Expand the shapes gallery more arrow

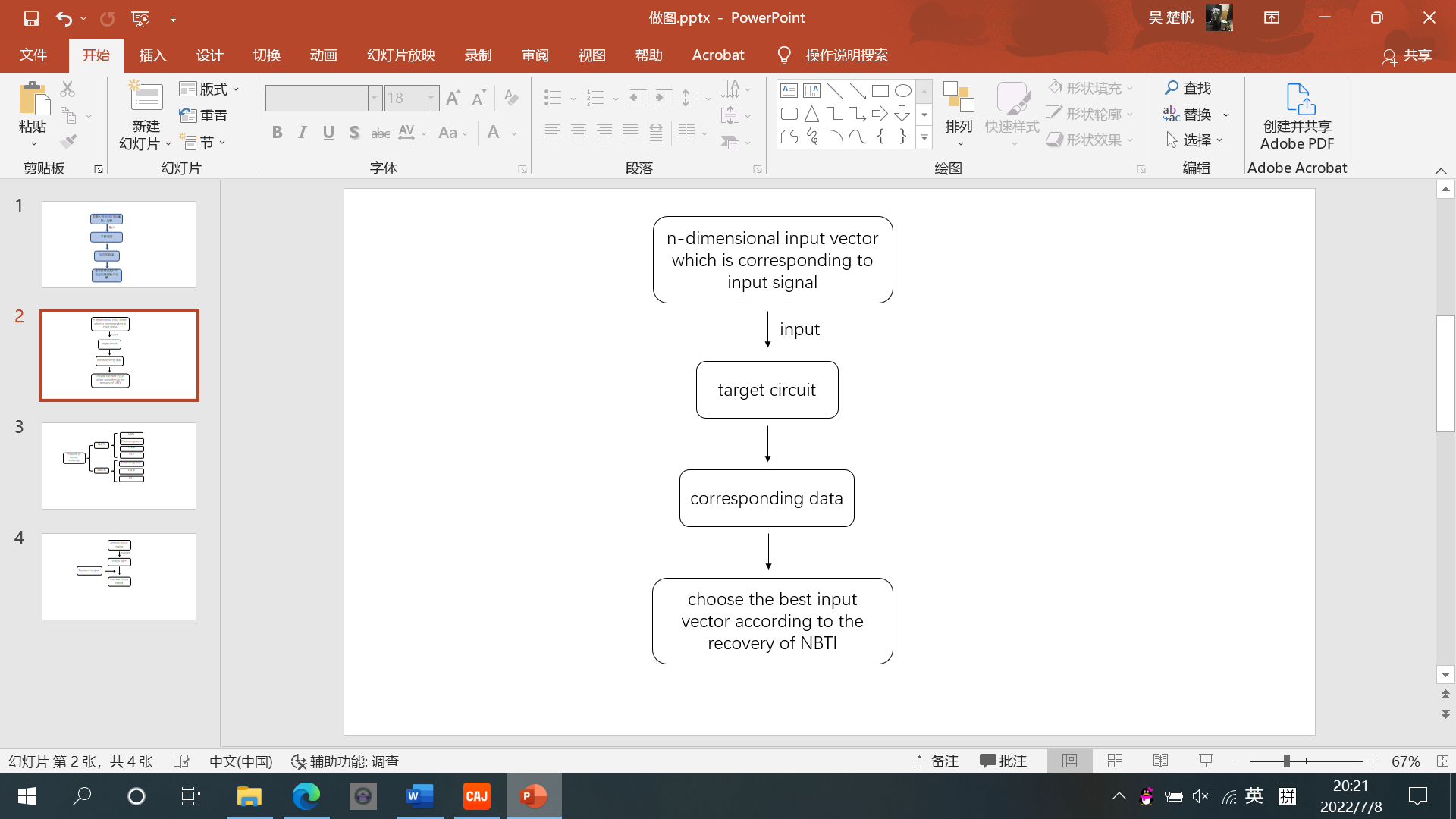924,138
